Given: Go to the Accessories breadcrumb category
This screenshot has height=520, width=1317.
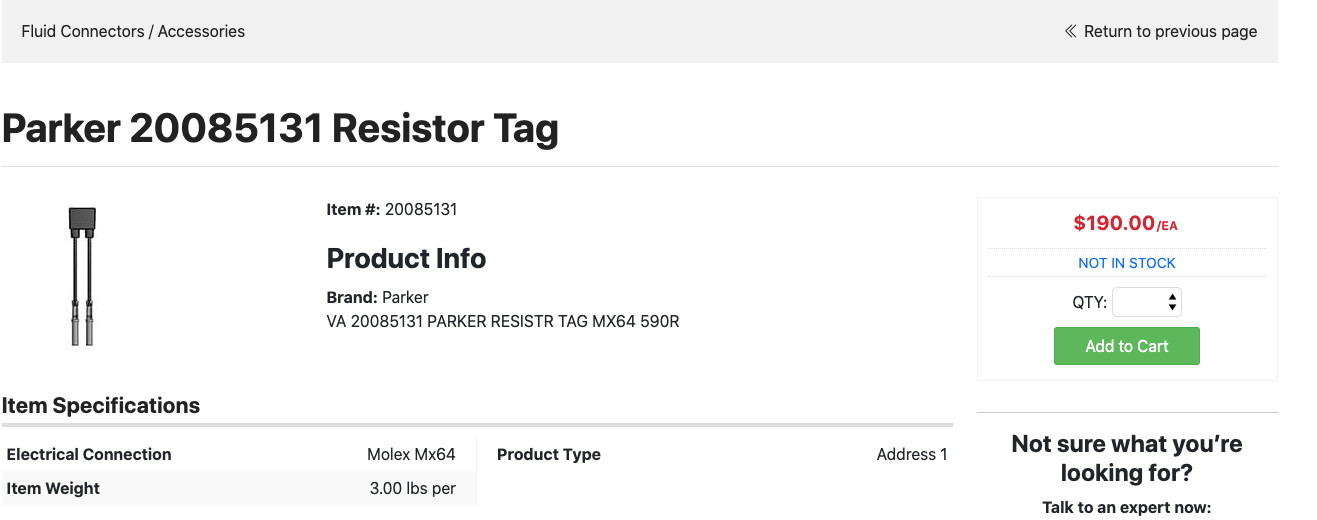Looking at the screenshot, I should click(x=201, y=31).
